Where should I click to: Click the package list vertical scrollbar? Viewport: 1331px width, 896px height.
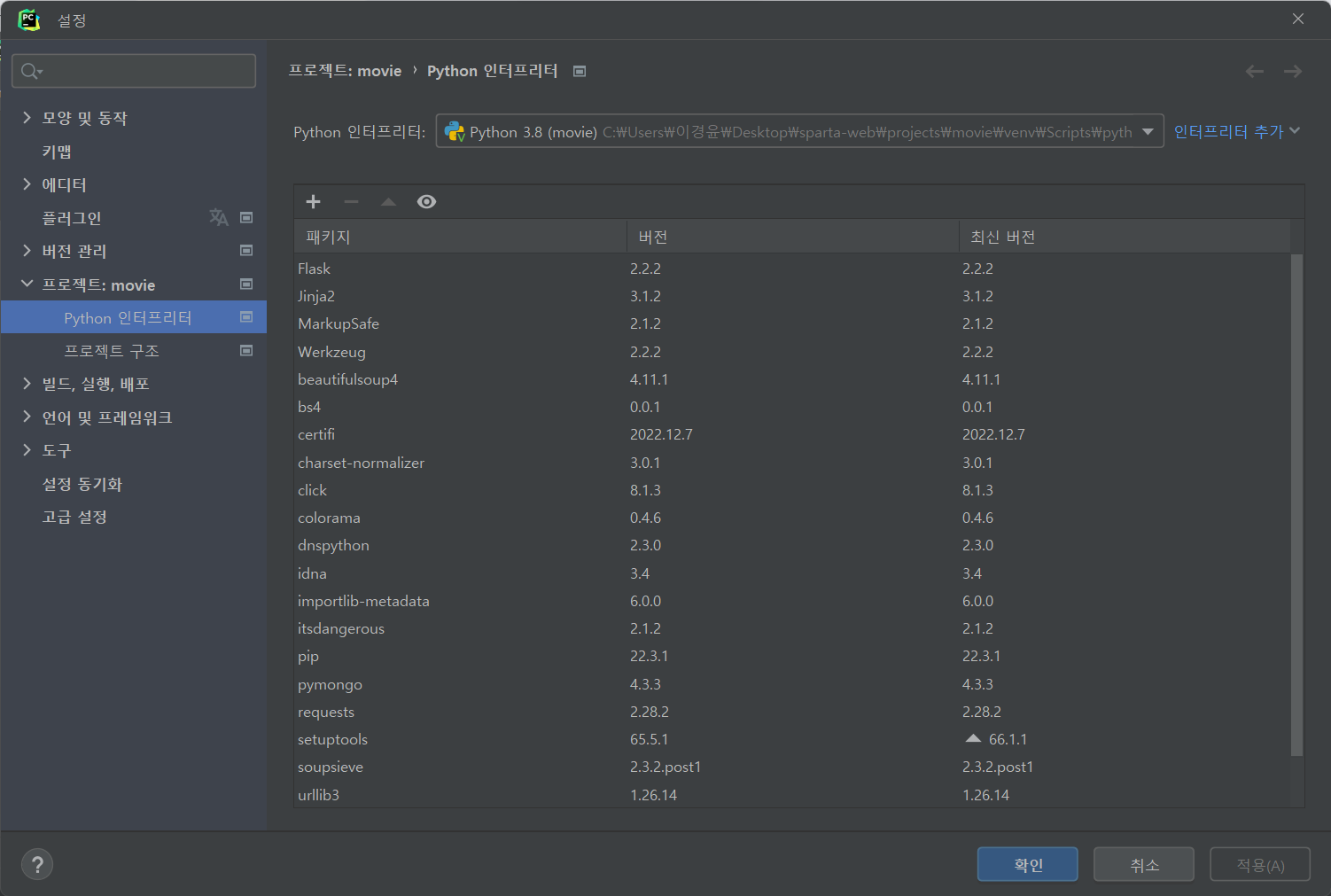(x=1297, y=505)
